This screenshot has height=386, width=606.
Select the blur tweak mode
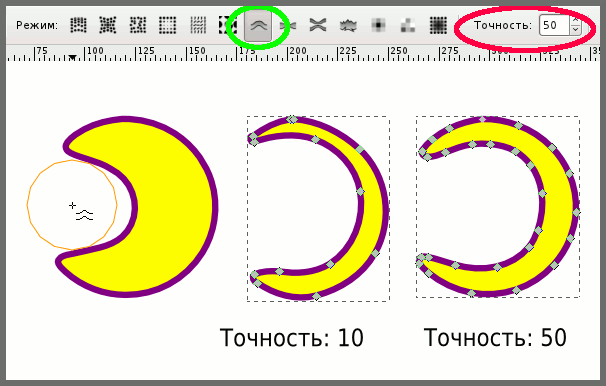(x=438, y=26)
